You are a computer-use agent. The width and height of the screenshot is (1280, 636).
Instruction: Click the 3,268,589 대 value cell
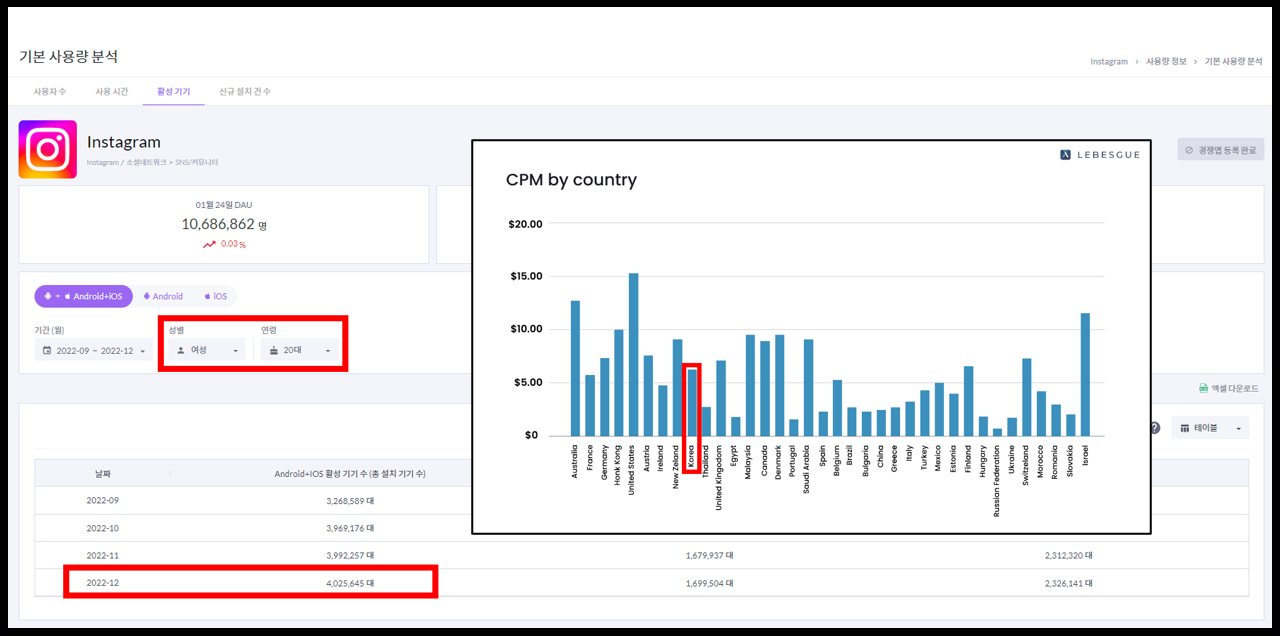pos(350,500)
